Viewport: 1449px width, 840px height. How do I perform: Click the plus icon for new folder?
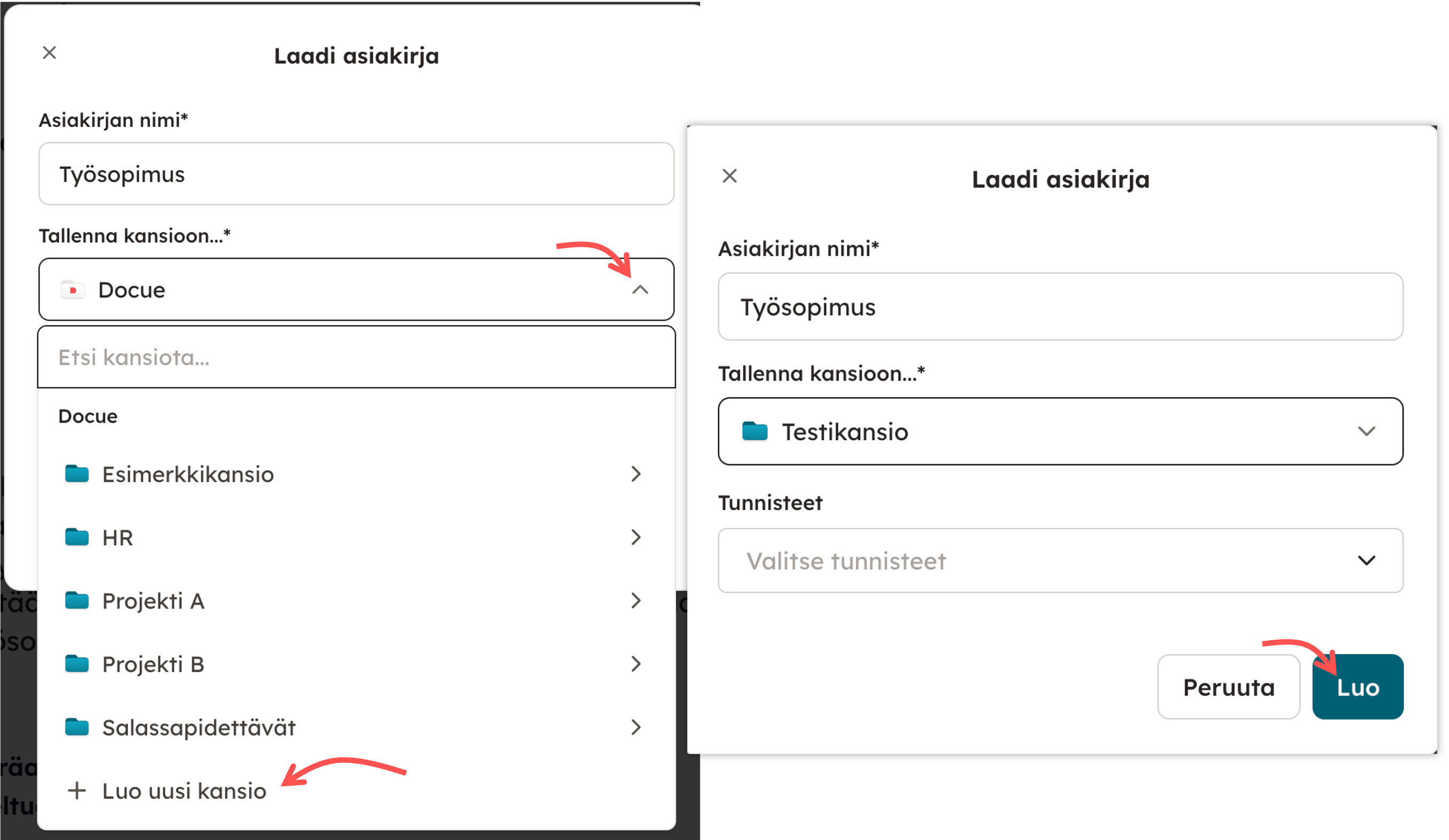pos(76,790)
